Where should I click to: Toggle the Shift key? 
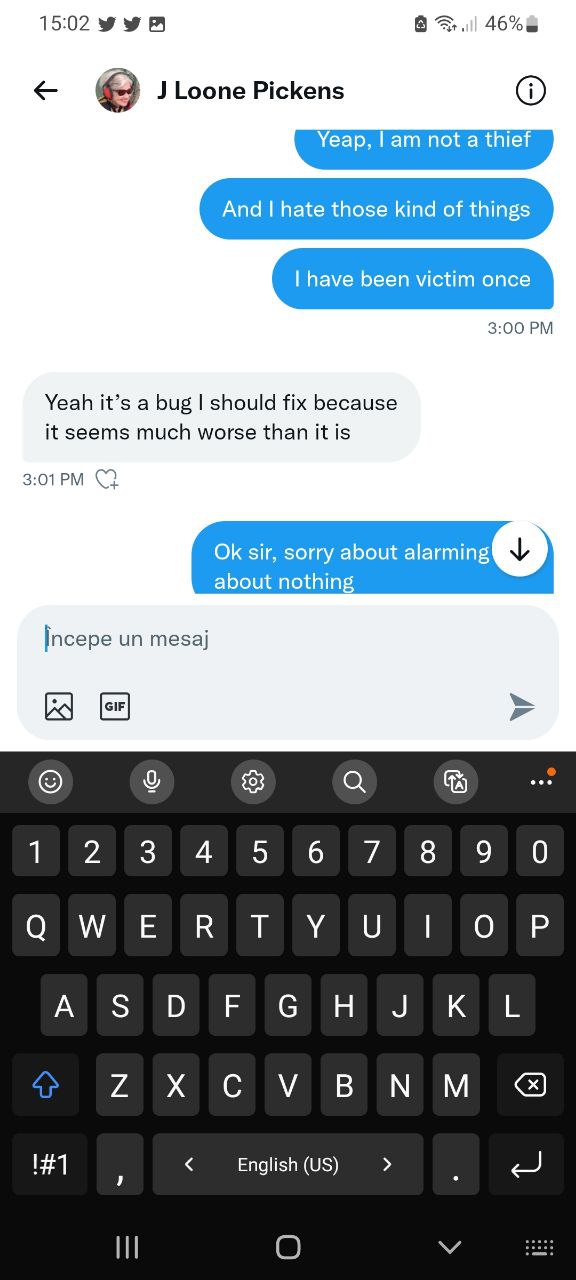point(46,1085)
